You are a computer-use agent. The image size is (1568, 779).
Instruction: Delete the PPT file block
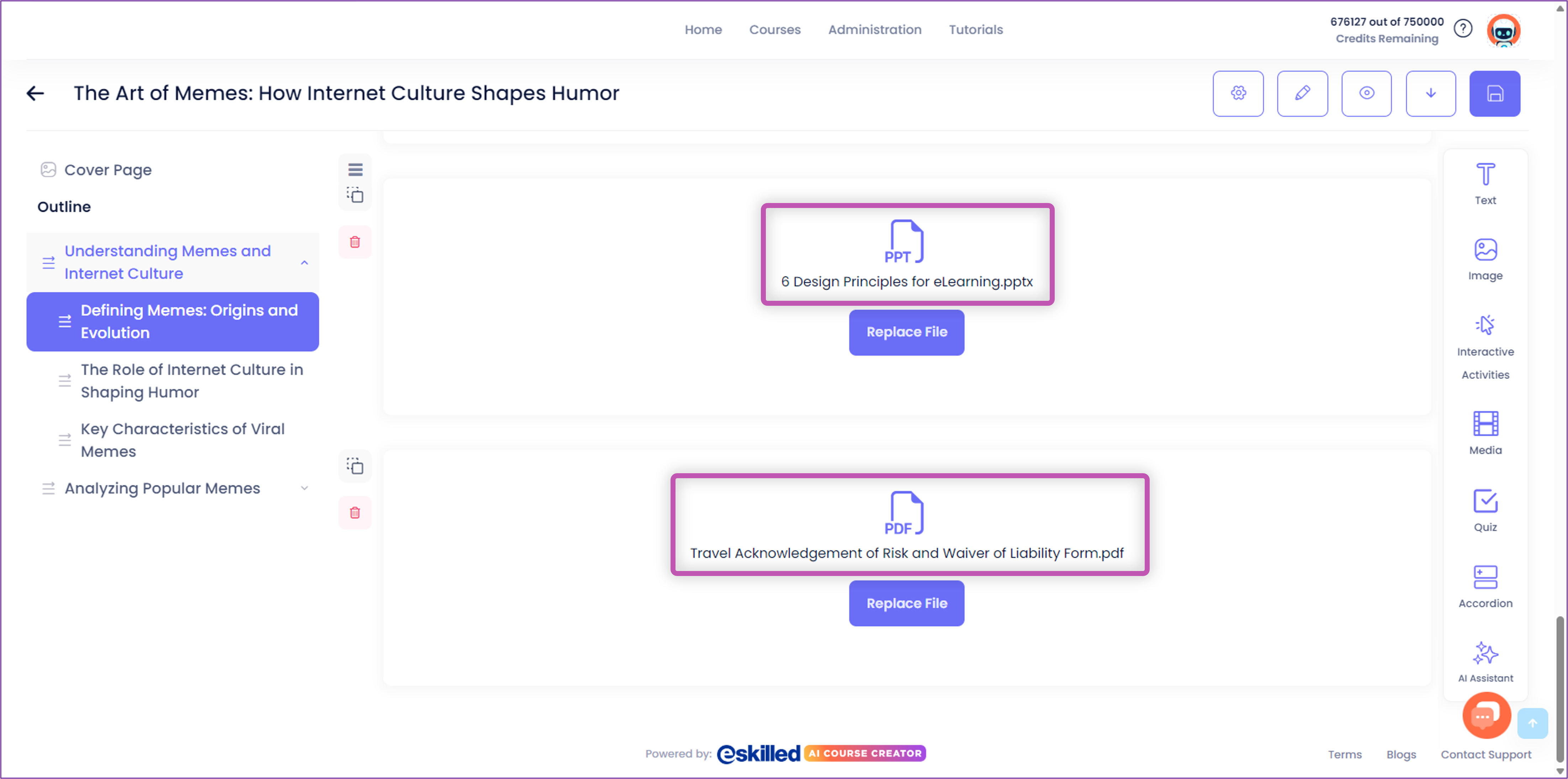click(x=355, y=242)
